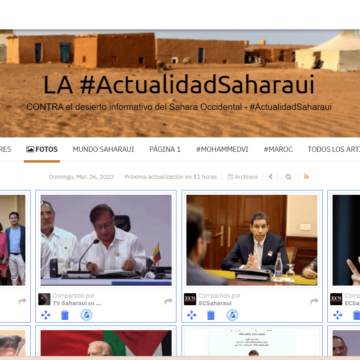
Task: Open the Colombian president photo thumbnail
Action: click(106, 240)
